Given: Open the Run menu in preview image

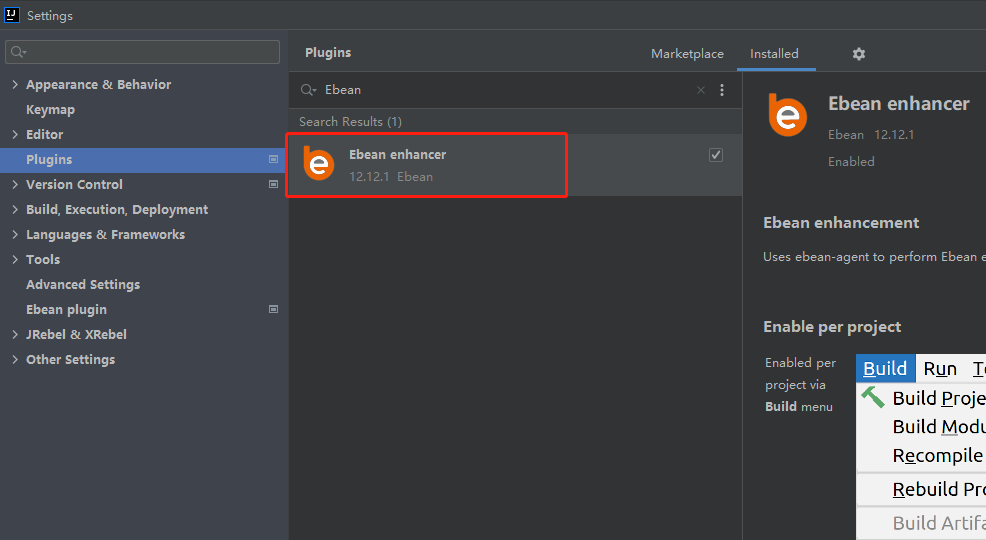Looking at the screenshot, I should pos(940,369).
